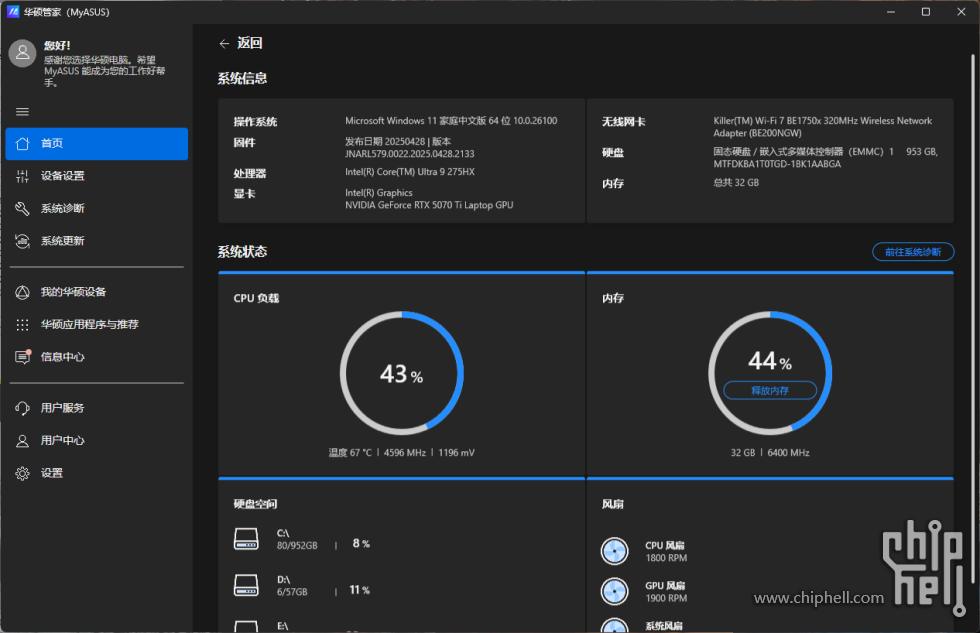Click the MTFDKBA1T0TGD SSD model text
The height and width of the screenshot is (633, 980).
(x=778, y=164)
